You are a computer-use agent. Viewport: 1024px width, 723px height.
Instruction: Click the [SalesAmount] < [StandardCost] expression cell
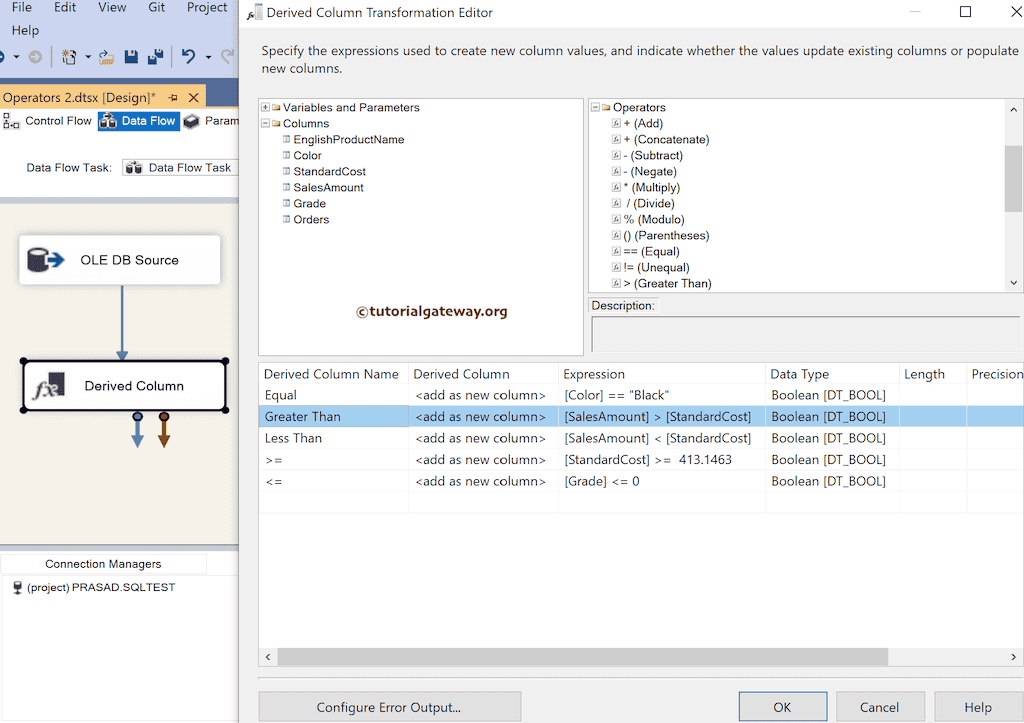pos(662,438)
